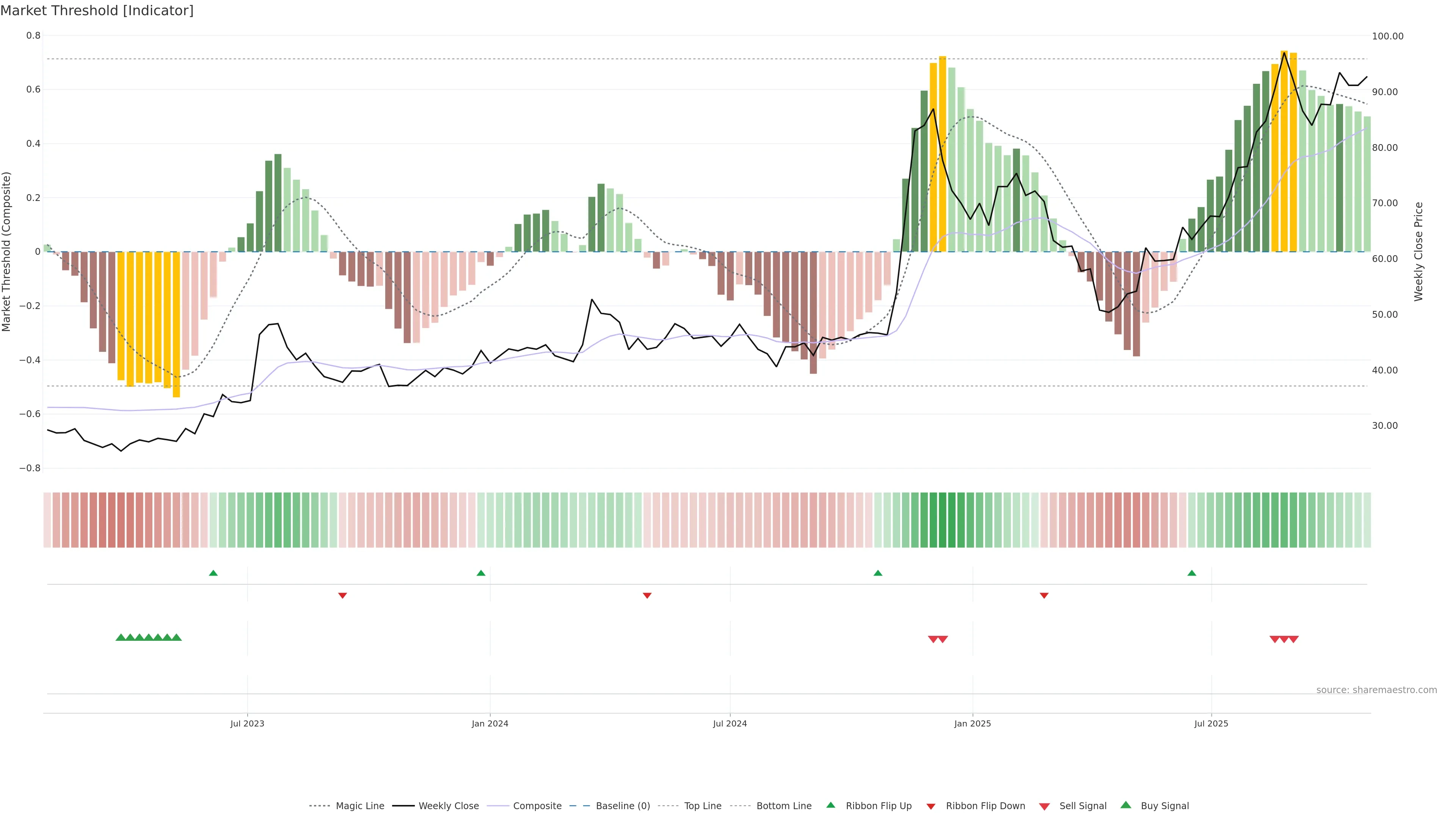Click the ribbon flip up marker before Jul 2023
Screen dimensions: 1456x819
(213, 573)
